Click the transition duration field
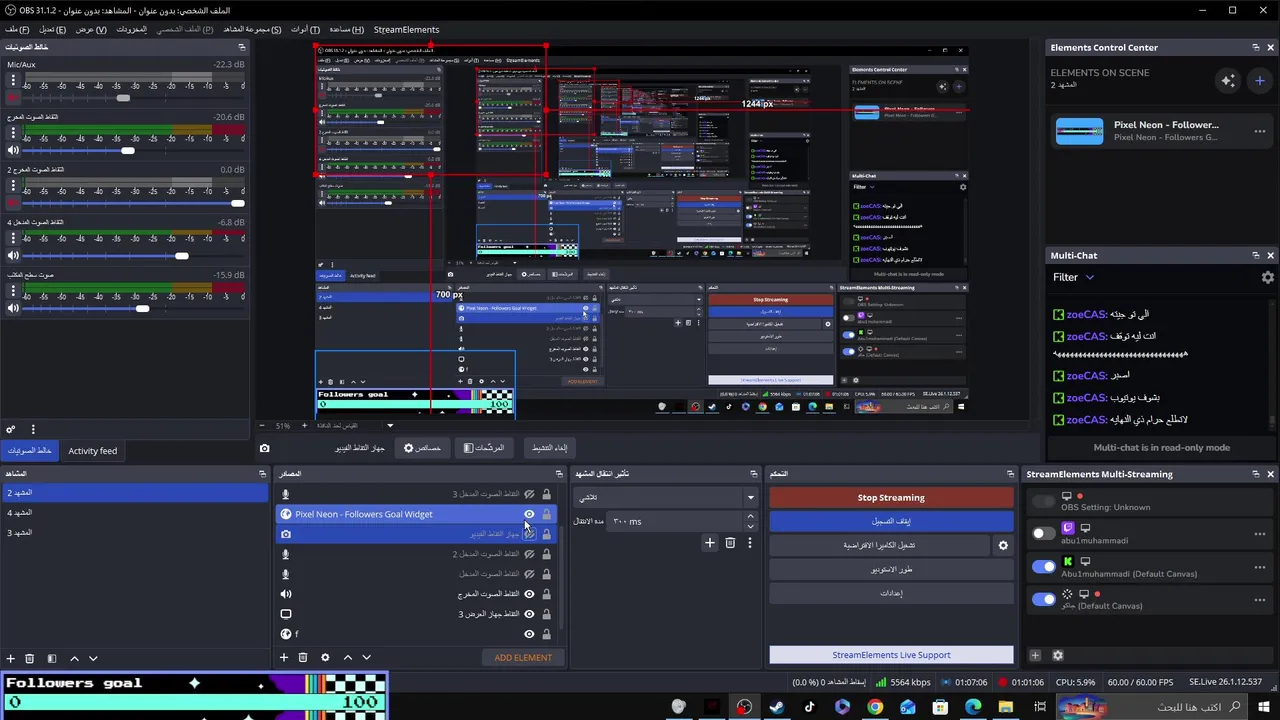Image resolution: width=1280 pixels, height=720 pixels. click(x=676, y=521)
